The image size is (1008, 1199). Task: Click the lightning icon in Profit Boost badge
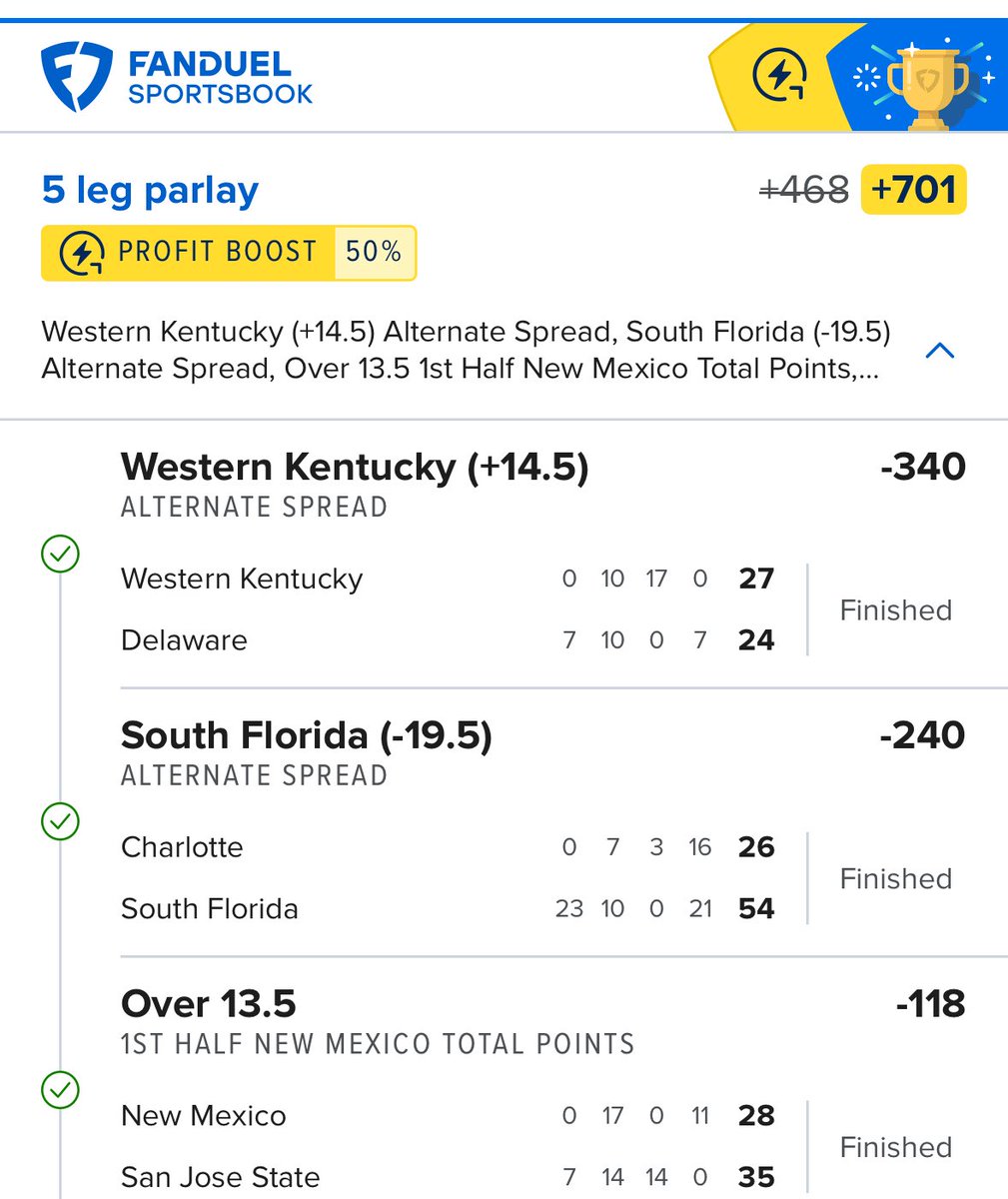coord(82,253)
